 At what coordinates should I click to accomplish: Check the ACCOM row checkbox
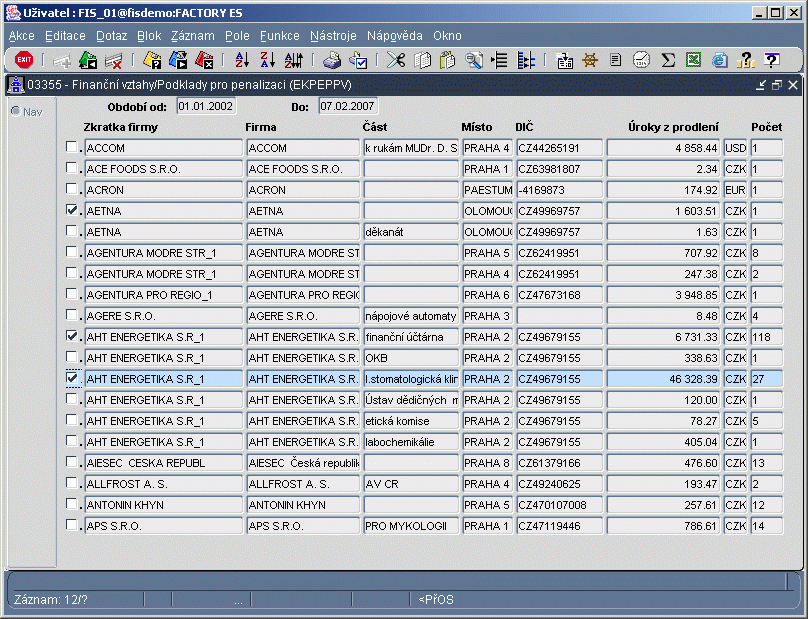tap(71, 148)
